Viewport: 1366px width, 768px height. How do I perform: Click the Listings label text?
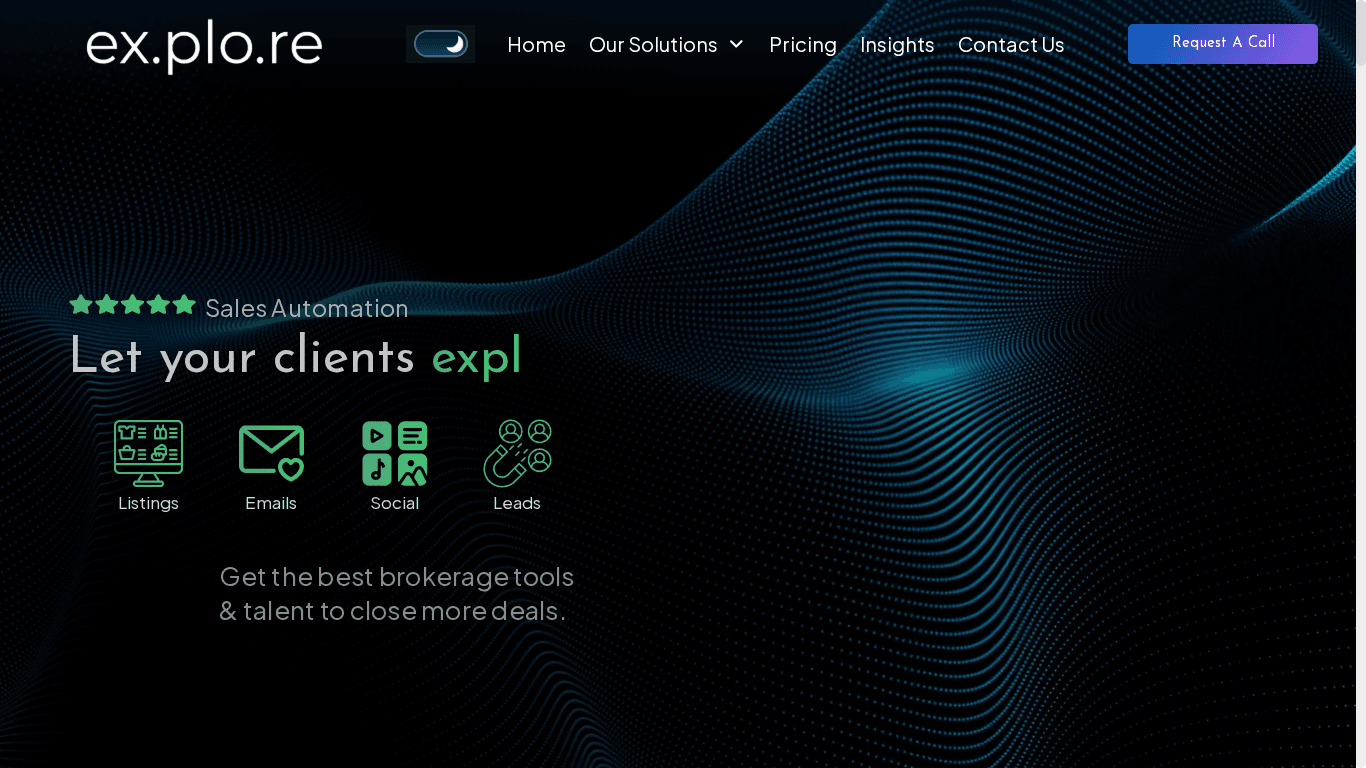(x=148, y=503)
